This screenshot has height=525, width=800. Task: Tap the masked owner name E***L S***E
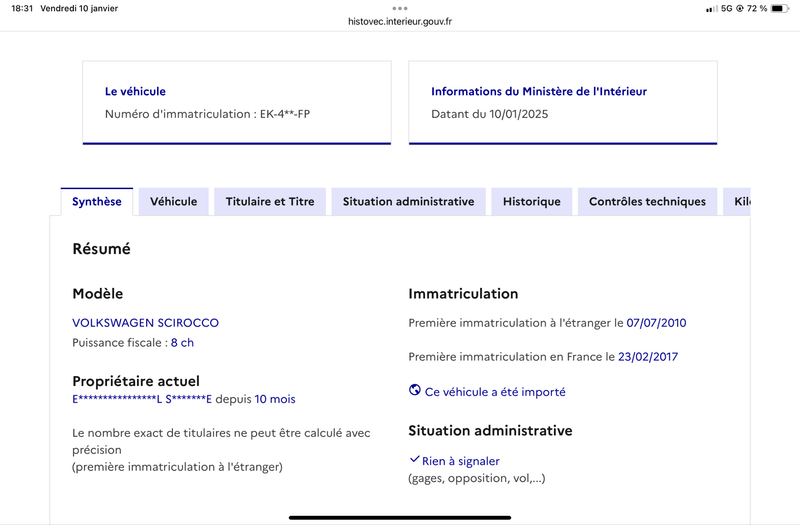[142, 399]
